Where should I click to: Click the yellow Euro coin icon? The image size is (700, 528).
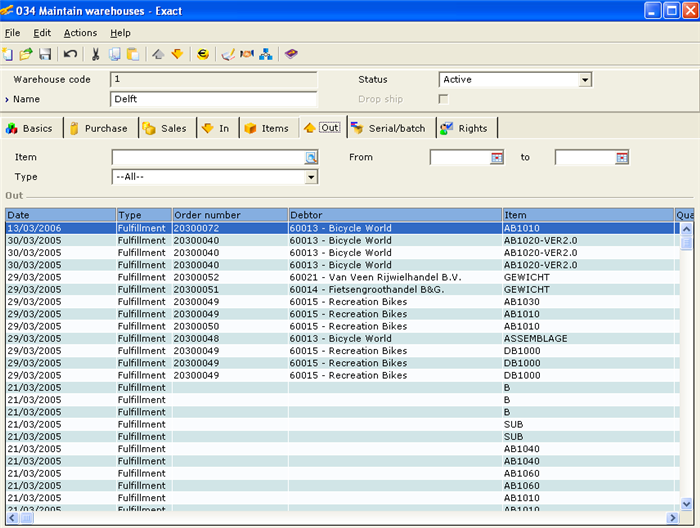[x=203, y=54]
